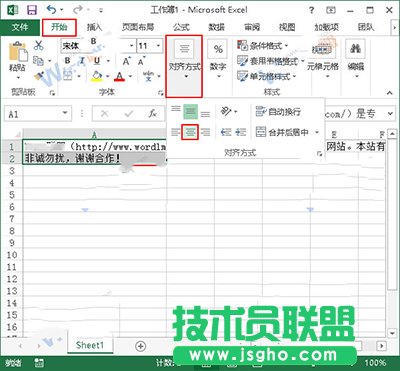Open the 对齐方式 alignment group button
The height and width of the screenshot is (371, 400).
click(184, 66)
